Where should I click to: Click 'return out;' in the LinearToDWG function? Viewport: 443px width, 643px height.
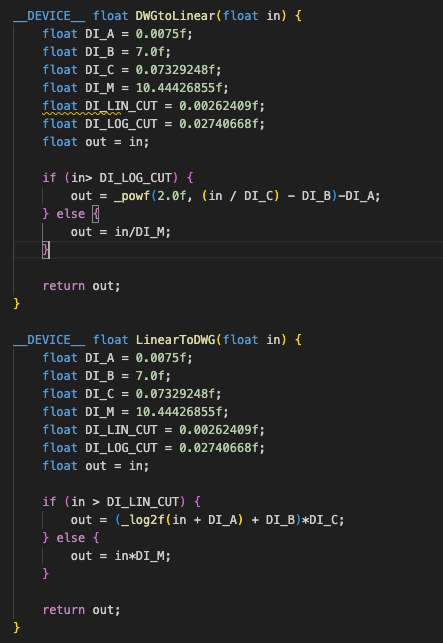coord(81,610)
